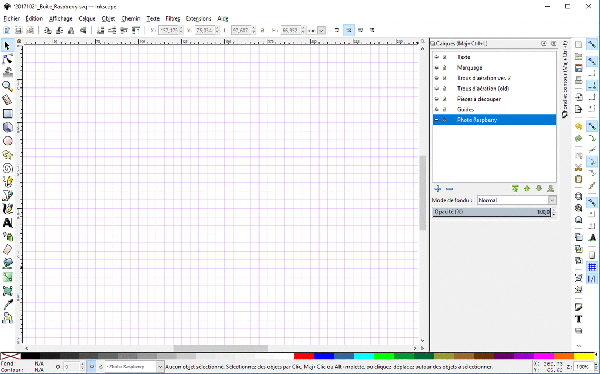The width and height of the screenshot is (600, 374).
Task: Open the Calque menu
Action: pyautogui.click(x=87, y=18)
